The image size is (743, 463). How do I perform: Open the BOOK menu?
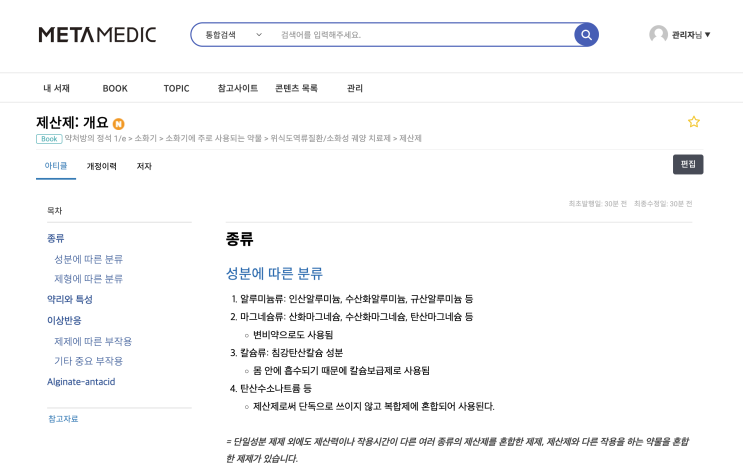[115, 88]
